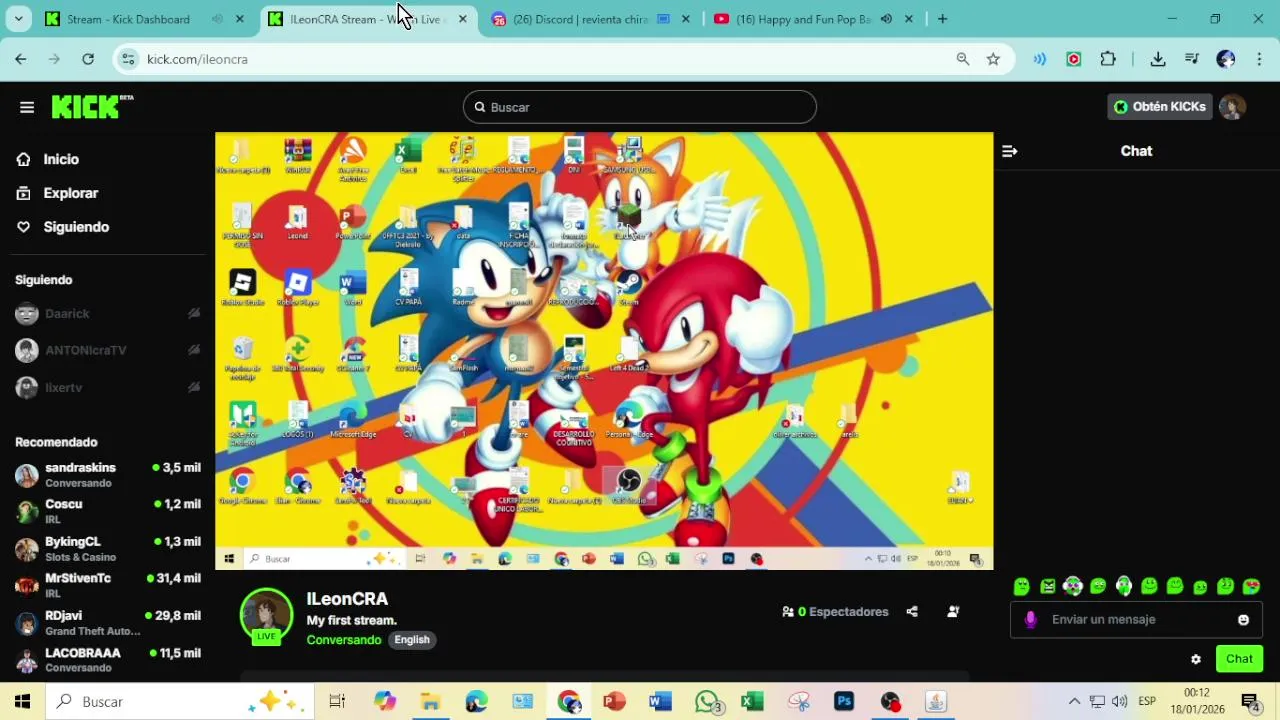Viewport: 1280px width, 720px height.
Task: Open Chrome profile avatar in the toolbar
Action: tap(1226, 59)
